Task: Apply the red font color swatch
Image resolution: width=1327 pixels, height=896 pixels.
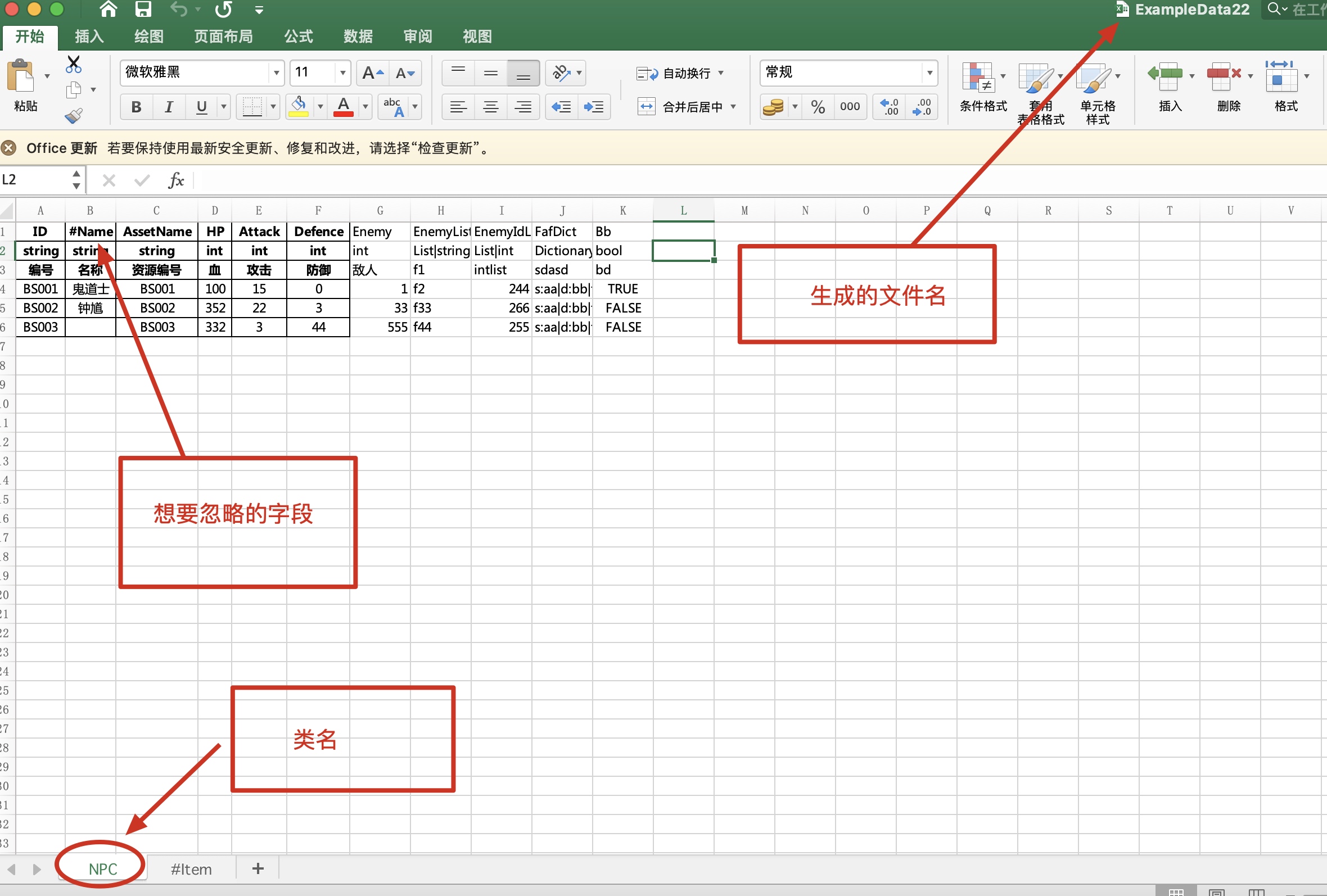Action: (x=343, y=107)
